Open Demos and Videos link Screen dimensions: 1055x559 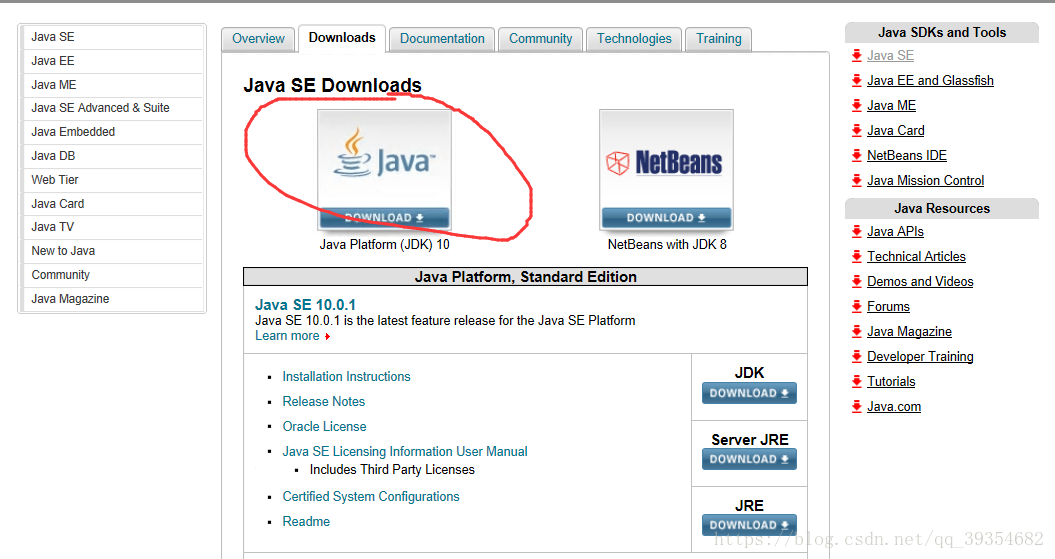coord(920,281)
